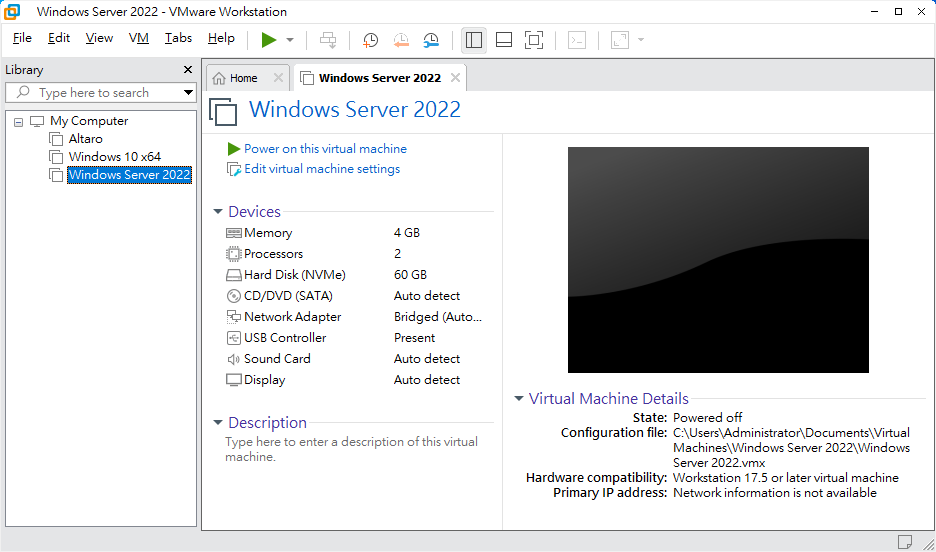Toggle the thumbnail bar view icon
The width and height of the screenshot is (936, 552).
coord(504,40)
